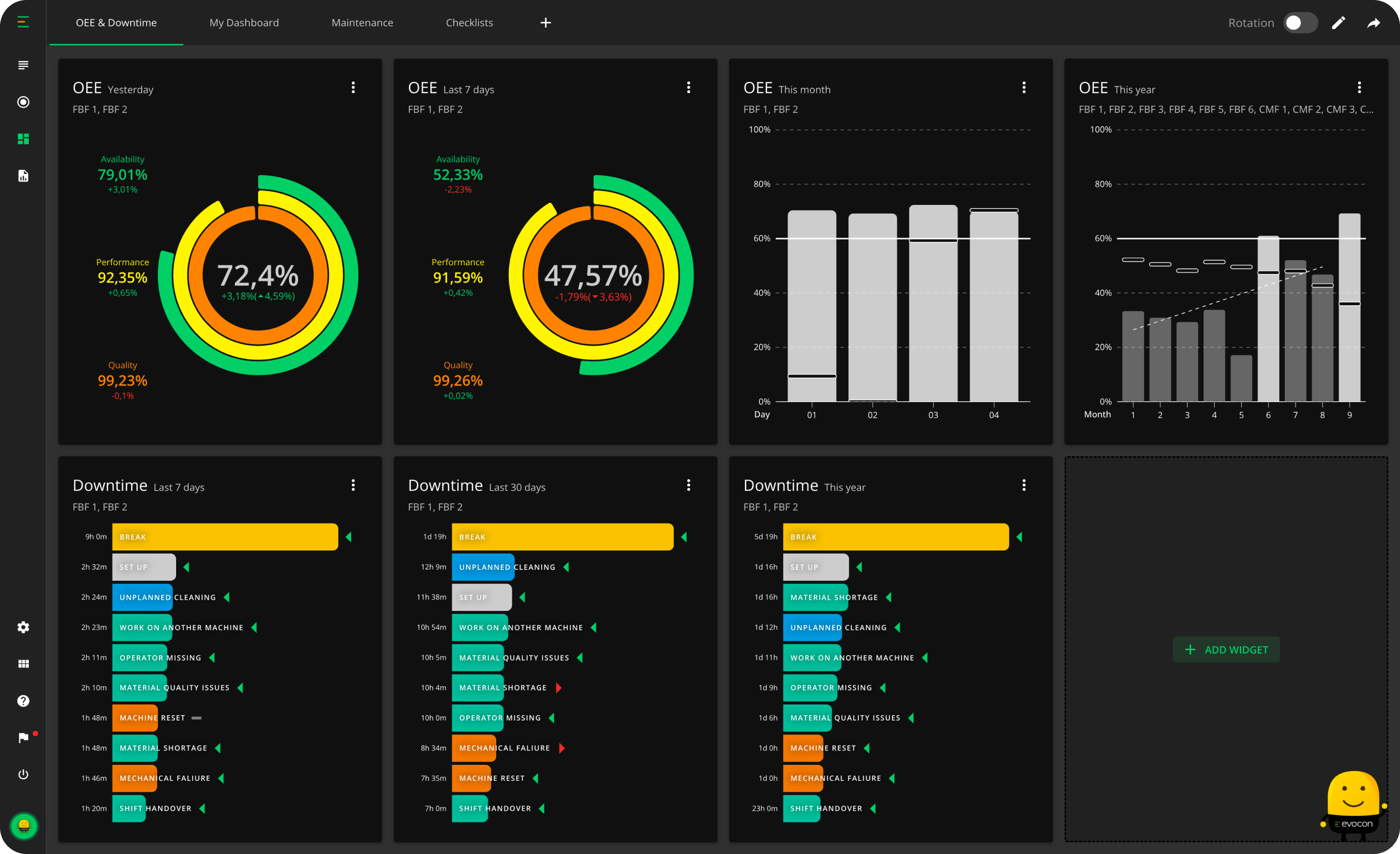The width and height of the screenshot is (1400, 854).
Task: Click month 9 bar in OEE This year
Action: coord(1350,307)
